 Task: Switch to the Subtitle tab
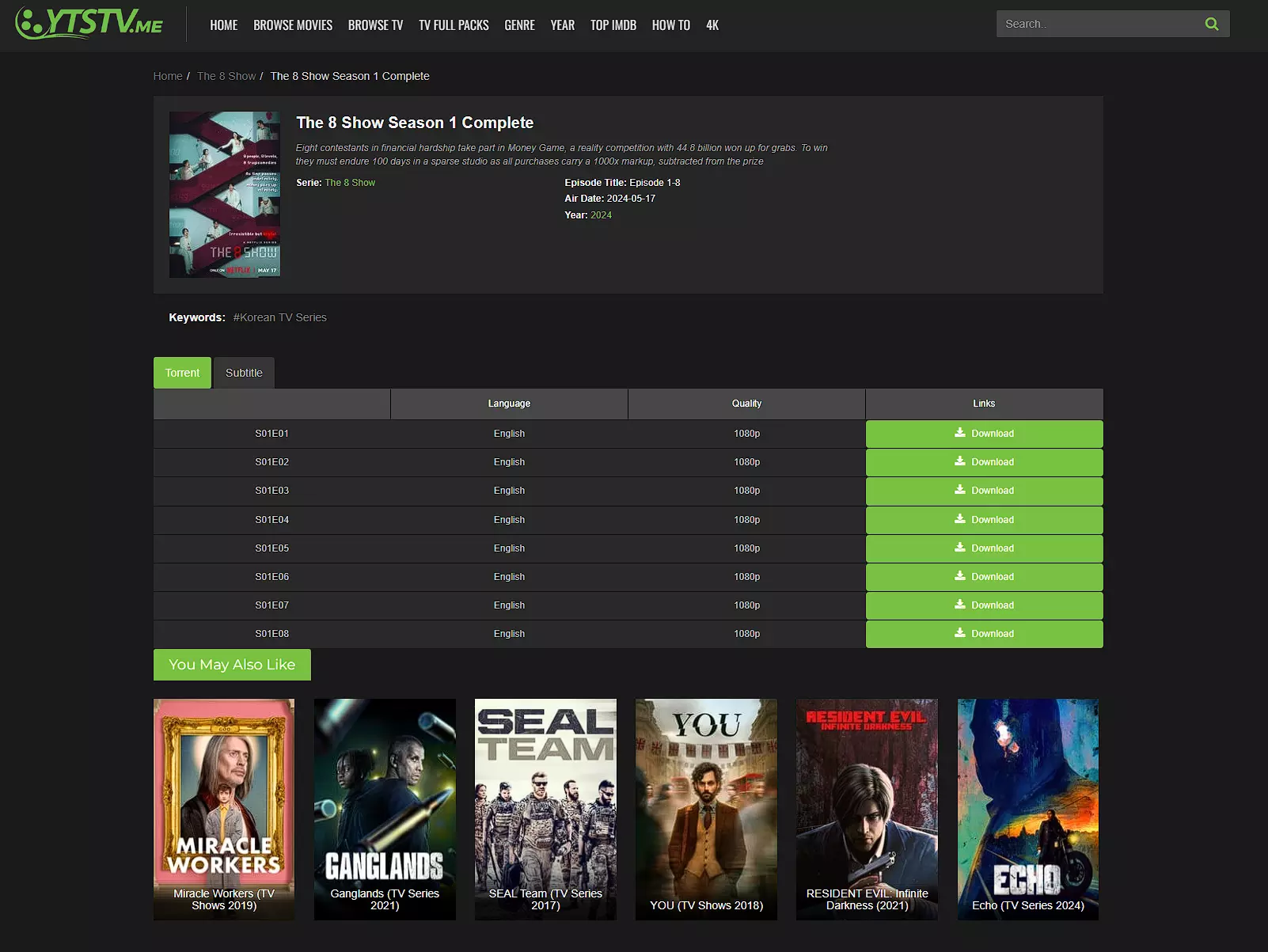pyautogui.click(x=244, y=373)
